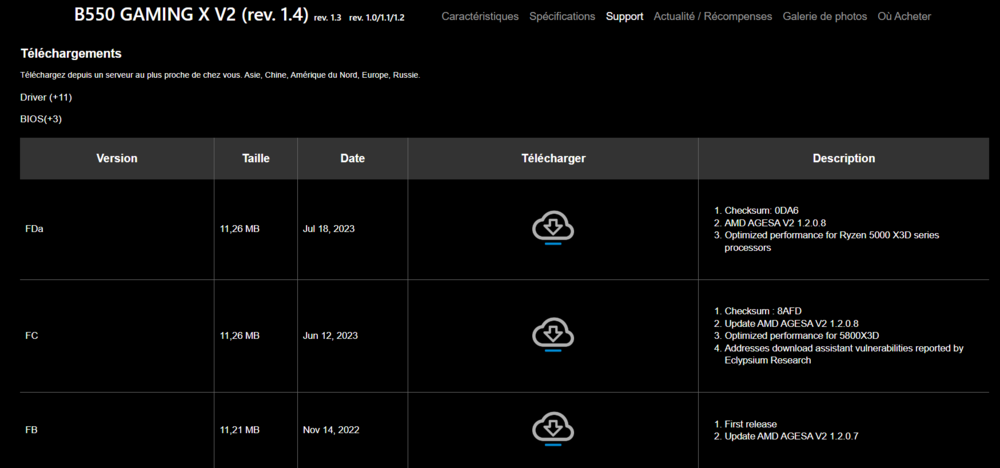This screenshot has width=1000, height=468.
Task: Open the Spécifications tab
Action: coord(562,17)
